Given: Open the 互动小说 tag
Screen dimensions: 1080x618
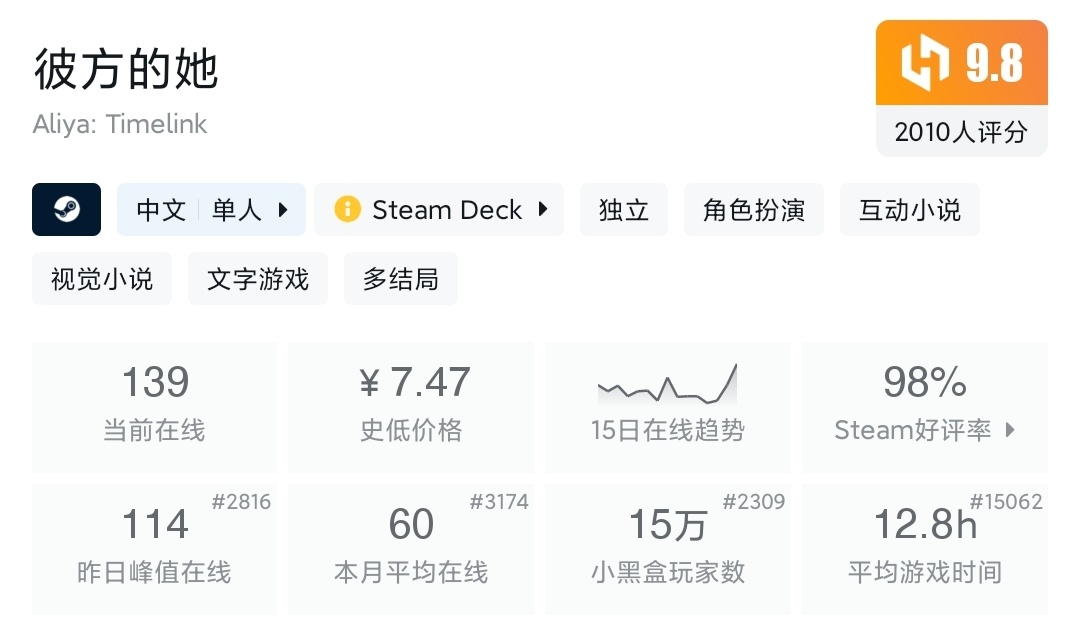Looking at the screenshot, I should [909, 209].
